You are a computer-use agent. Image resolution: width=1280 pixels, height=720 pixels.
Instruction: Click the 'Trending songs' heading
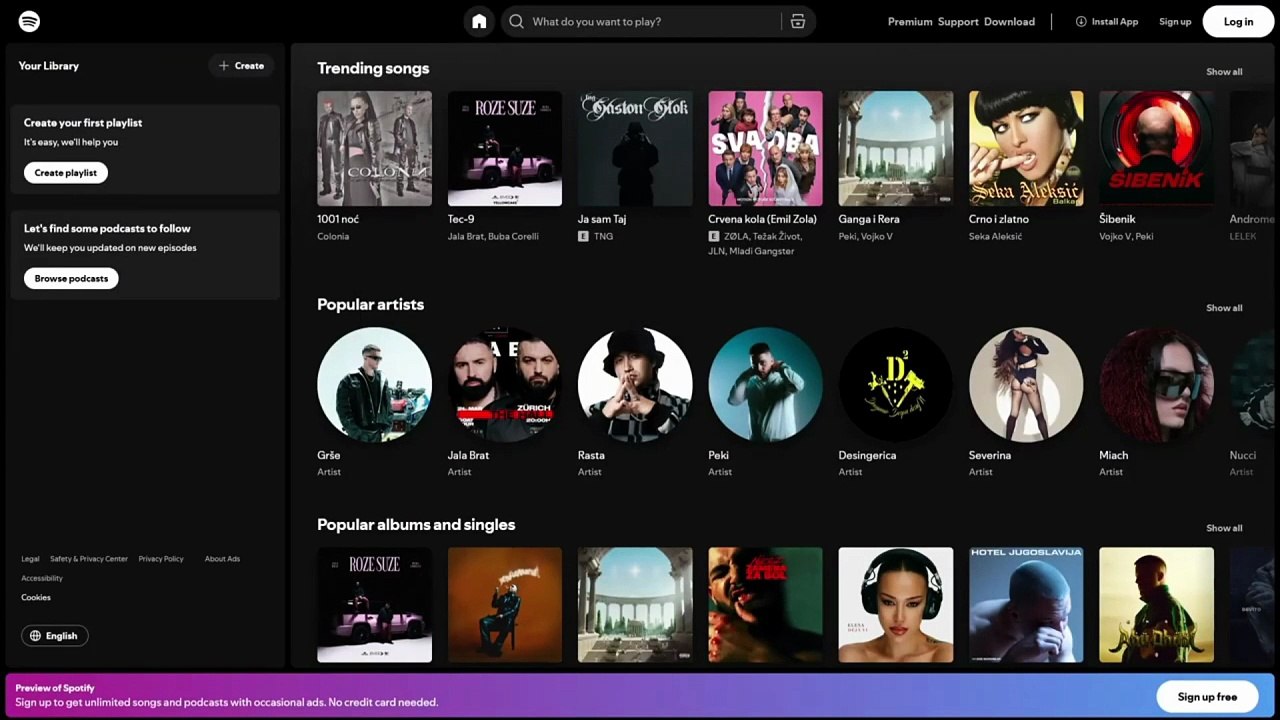[x=373, y=68]
